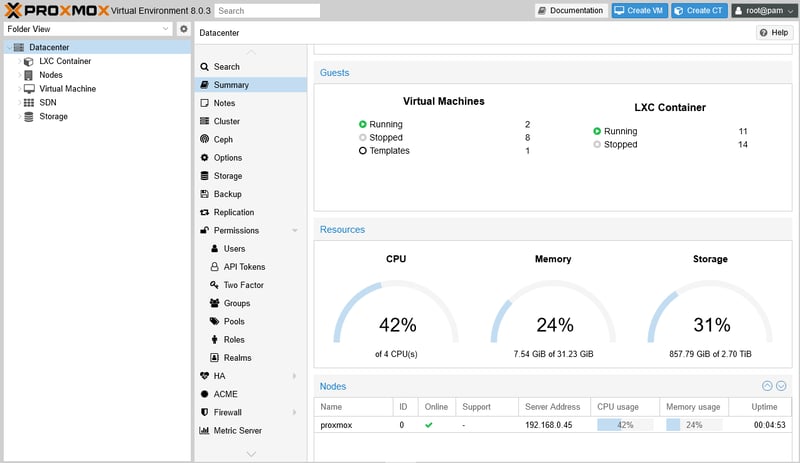
Task: Expand the LXC Container tree node
Action: (18, 61)
